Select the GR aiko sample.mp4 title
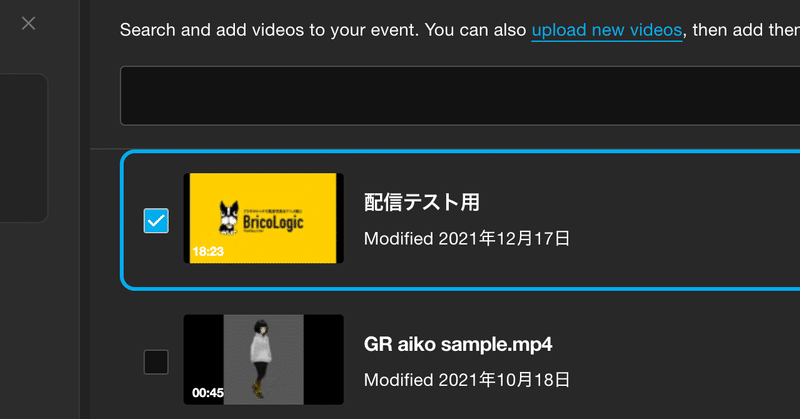 458,344
